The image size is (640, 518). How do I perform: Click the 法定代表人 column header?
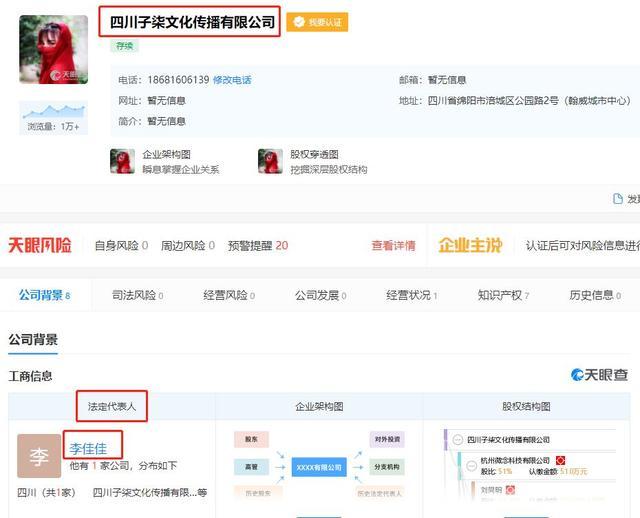click(112, 406)
